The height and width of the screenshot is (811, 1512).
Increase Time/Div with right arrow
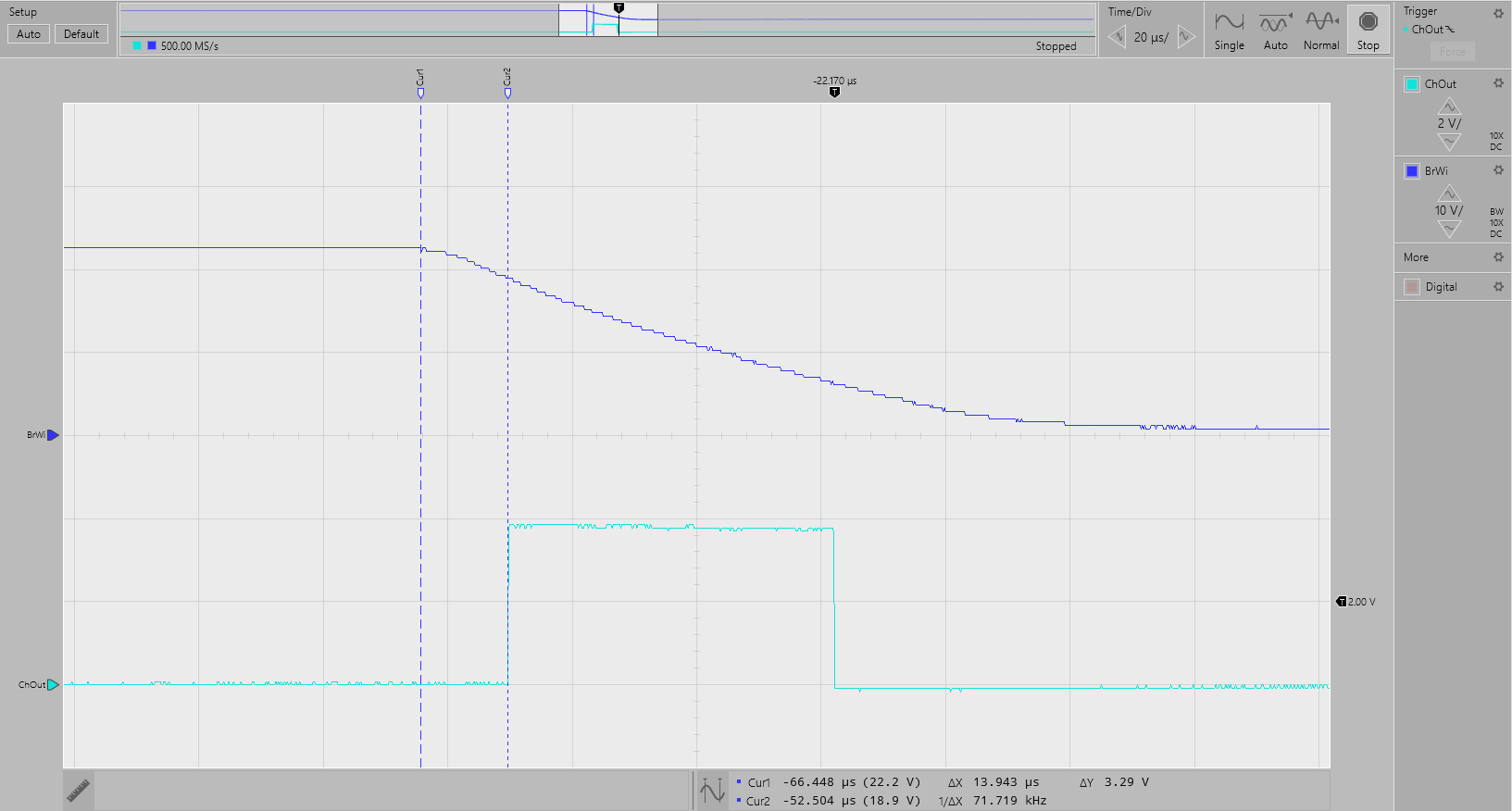click(1185, 37)
